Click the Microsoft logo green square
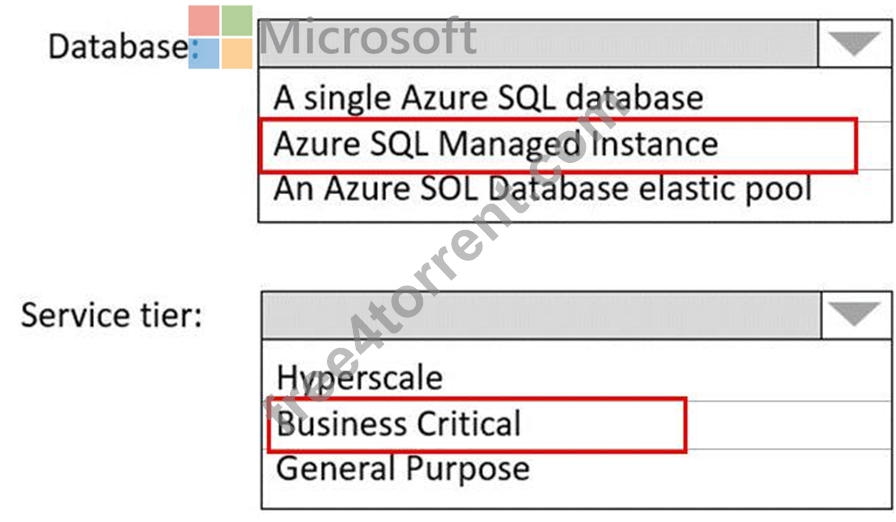Image resolution: width=896 pixels, height=522 pixels. (237, 21)
